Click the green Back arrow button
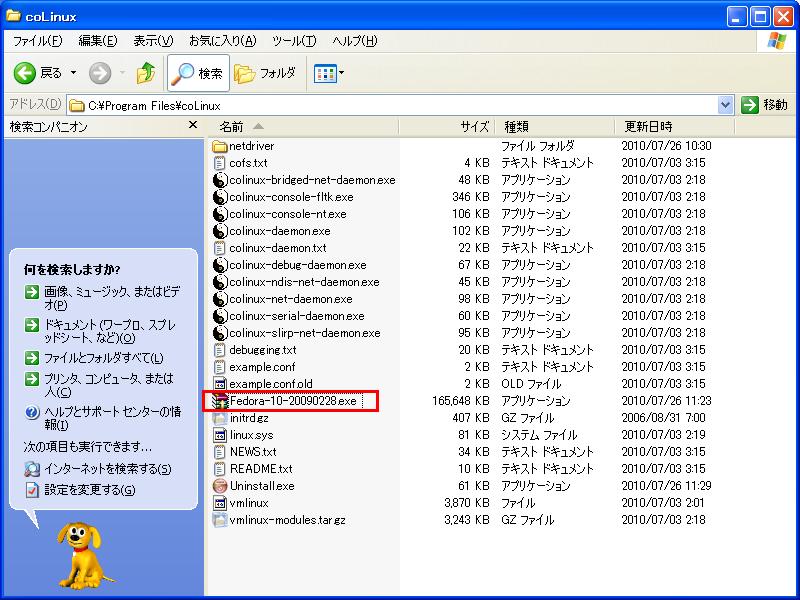 point(24,73)
